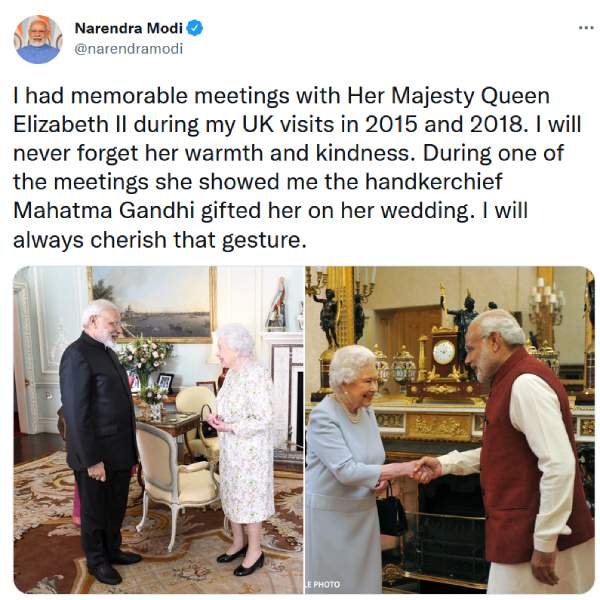Click the display name Narendra Modi

(x=129, y=28)
